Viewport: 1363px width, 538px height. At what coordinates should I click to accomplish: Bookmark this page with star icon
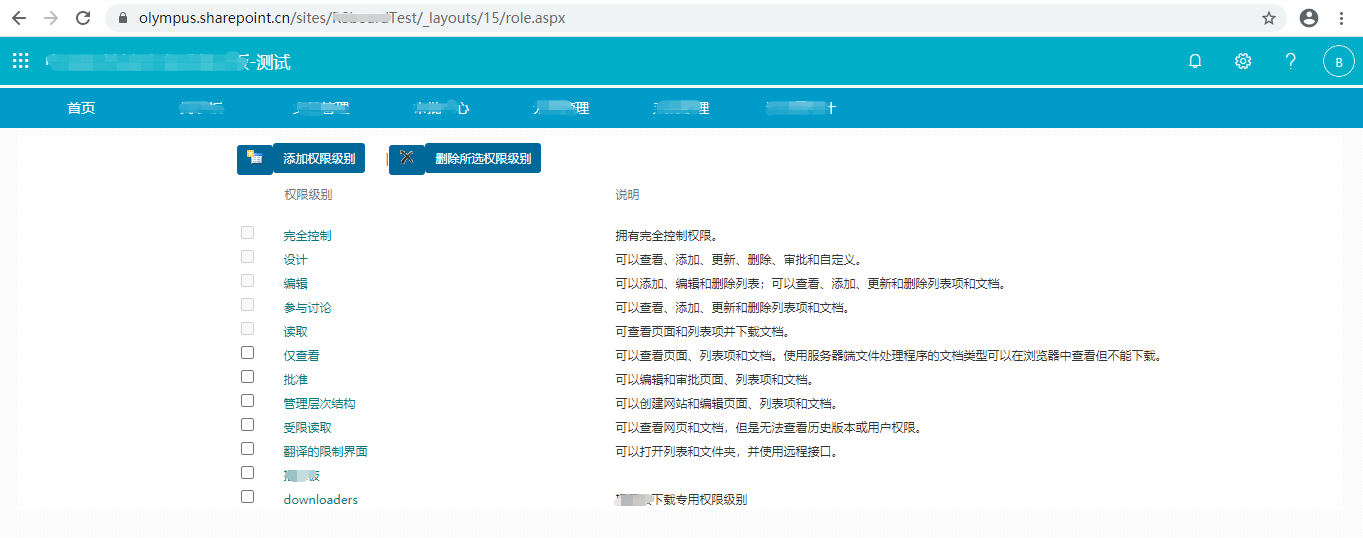coord(1269,18)
